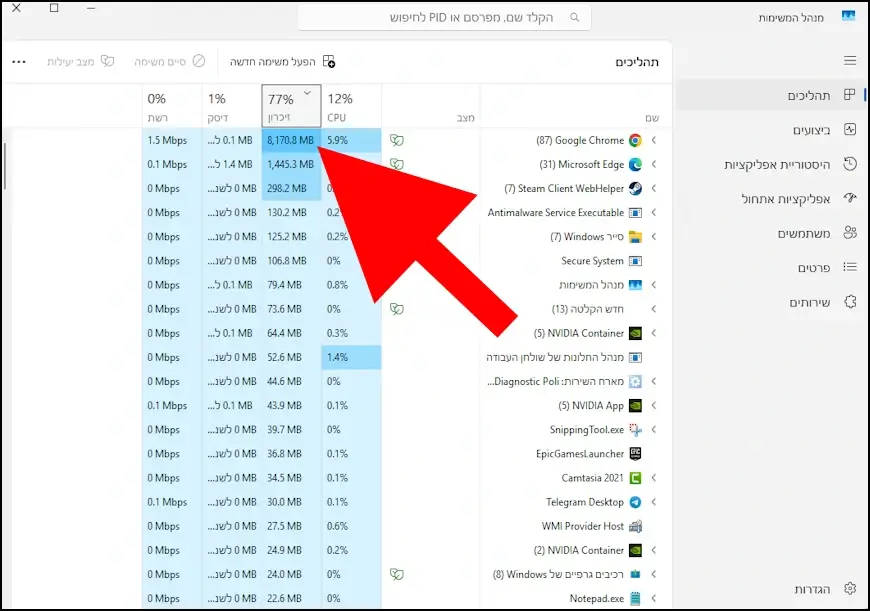The height and width of the screenshot is (611, 870).
Task: Click the EpicGamesLauncher icon
Action: point(635,454)
